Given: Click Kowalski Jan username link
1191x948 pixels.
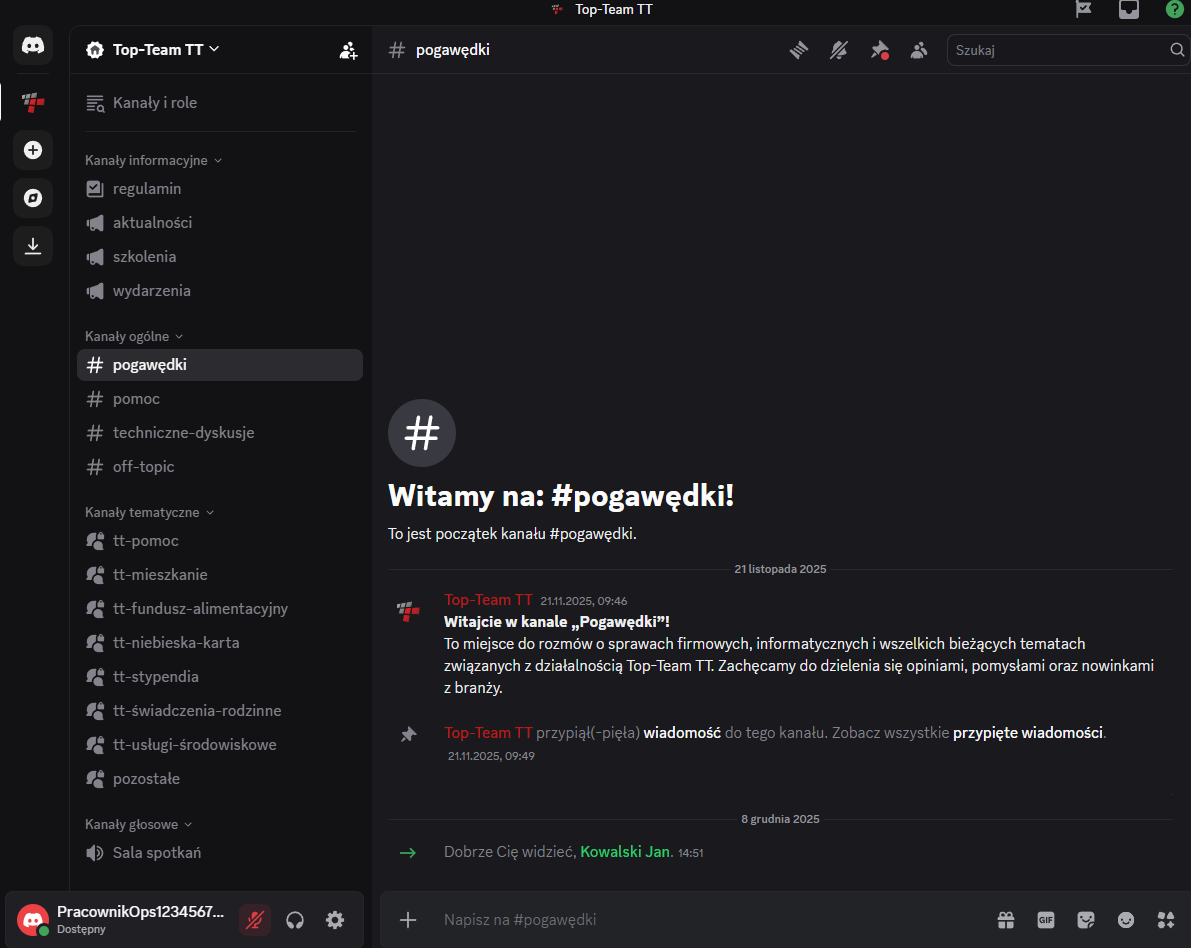Looking at the screenshot, I should click(625, 852).
